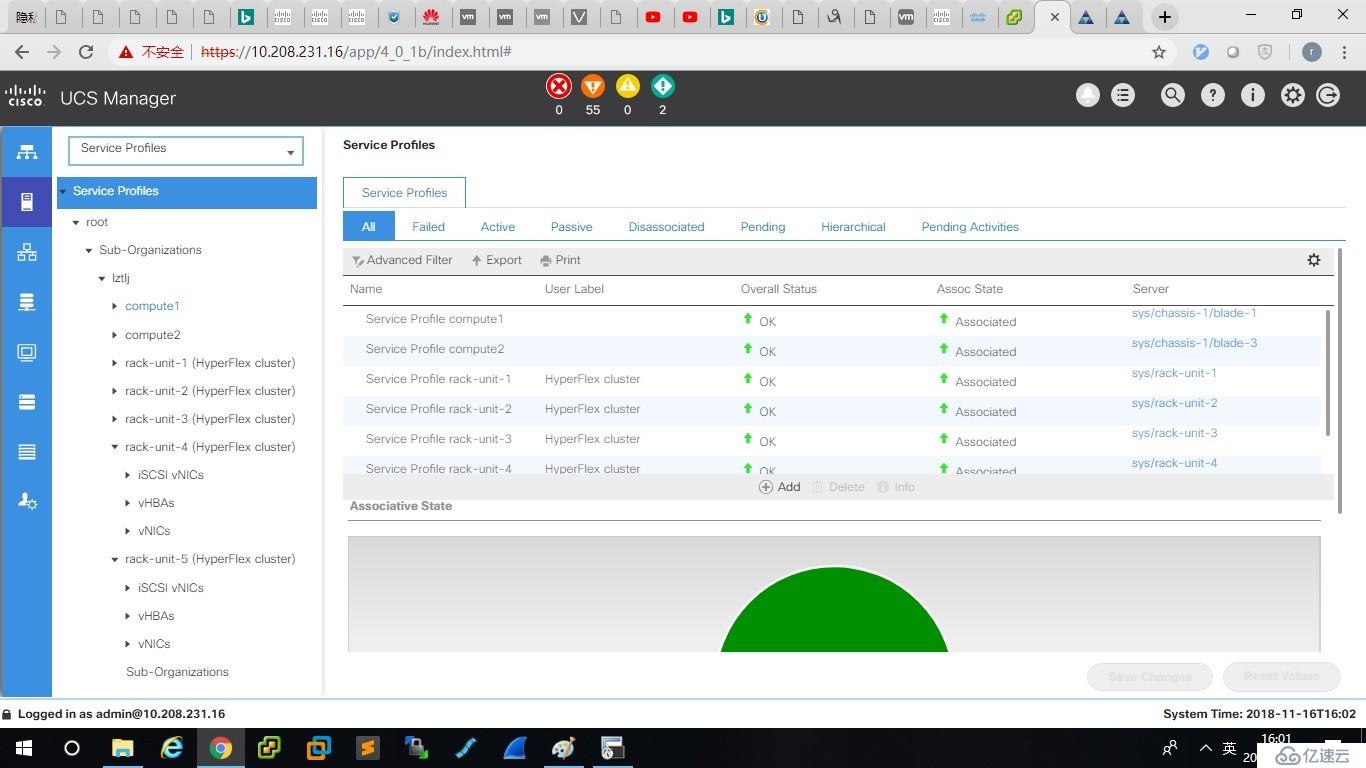Collapse the root tree node

tap(76, 223)
